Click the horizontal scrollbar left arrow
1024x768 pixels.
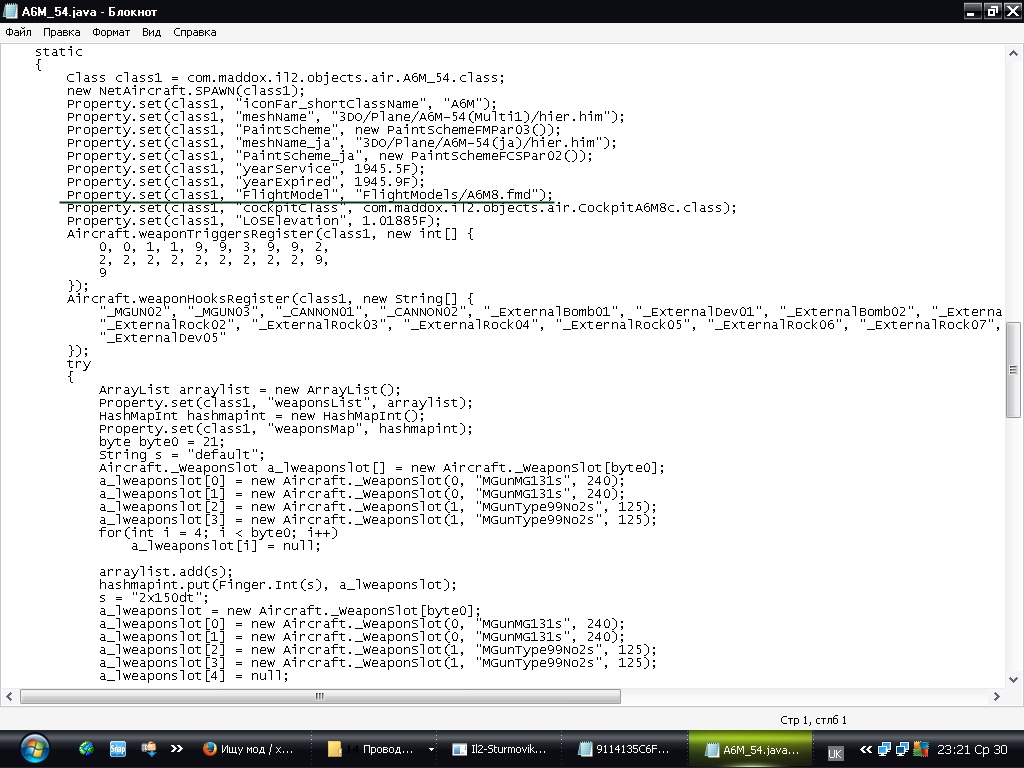[9, 697]
